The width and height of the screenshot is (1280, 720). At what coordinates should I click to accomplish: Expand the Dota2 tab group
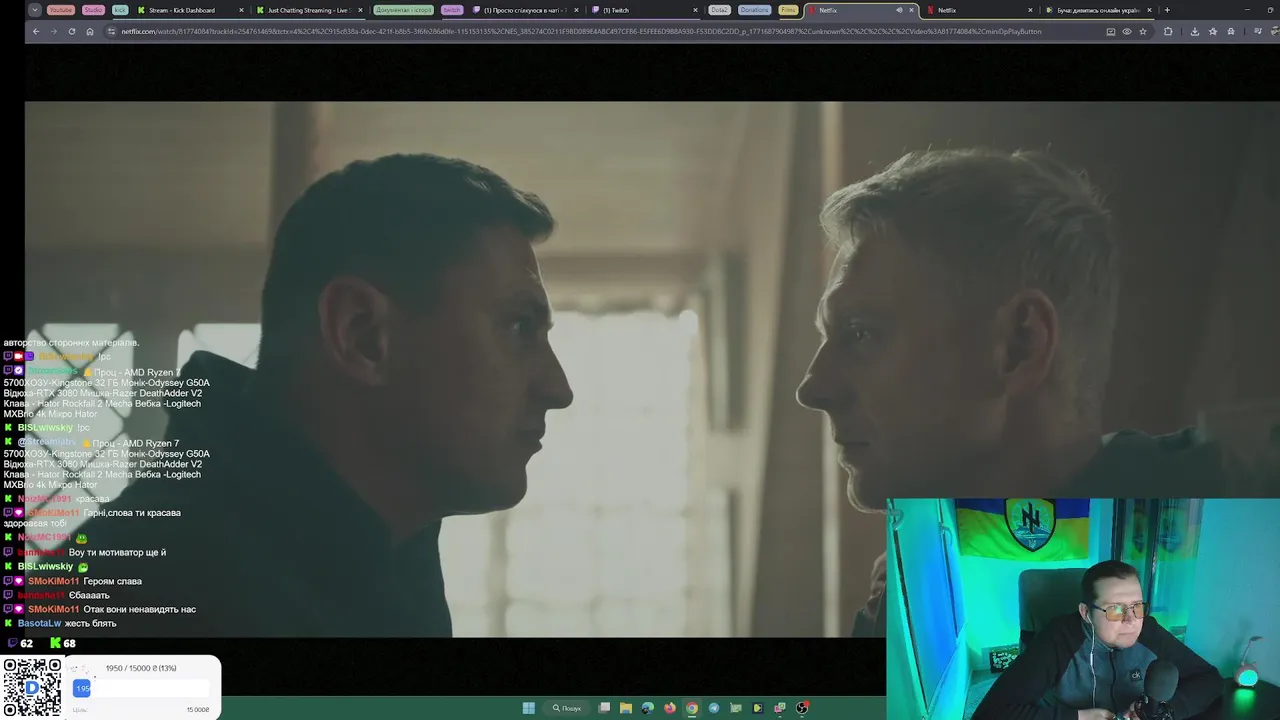pos(719,10)
